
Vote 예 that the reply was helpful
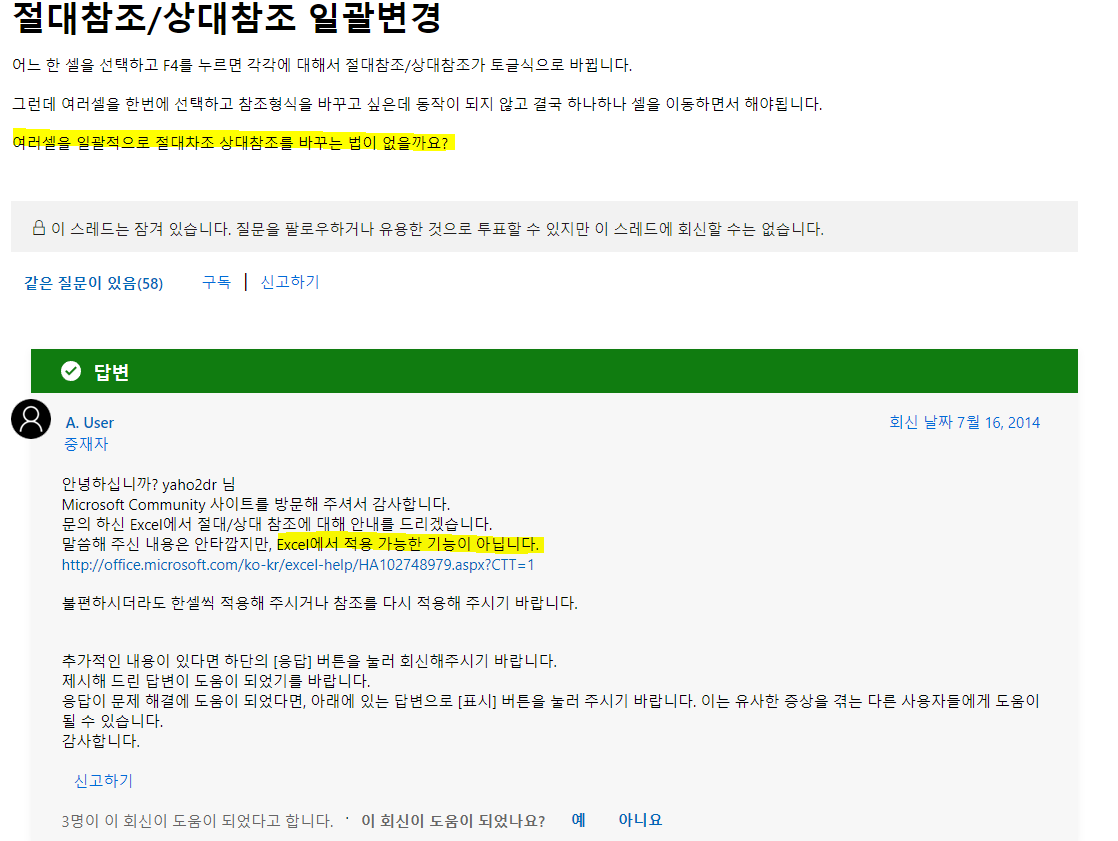point(578,820)
